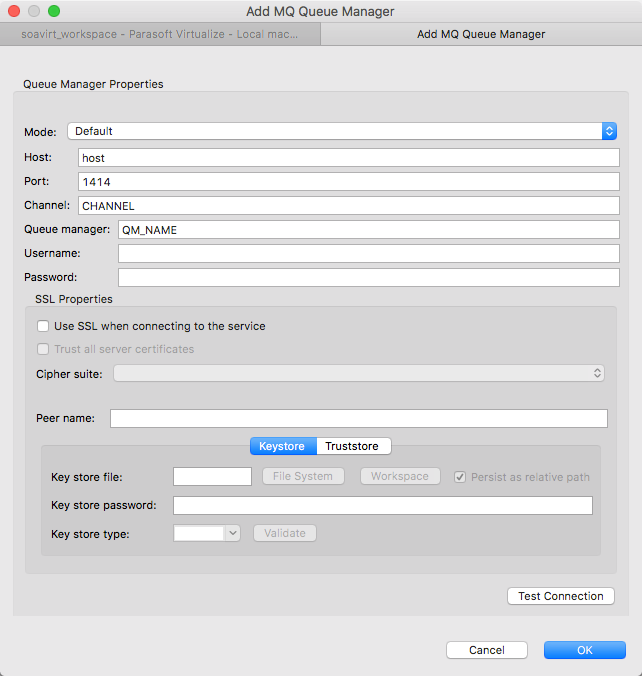The width and height of the screenshot is (642, 676).
Task: Focus the Username text field
Action: coord(369,254)
